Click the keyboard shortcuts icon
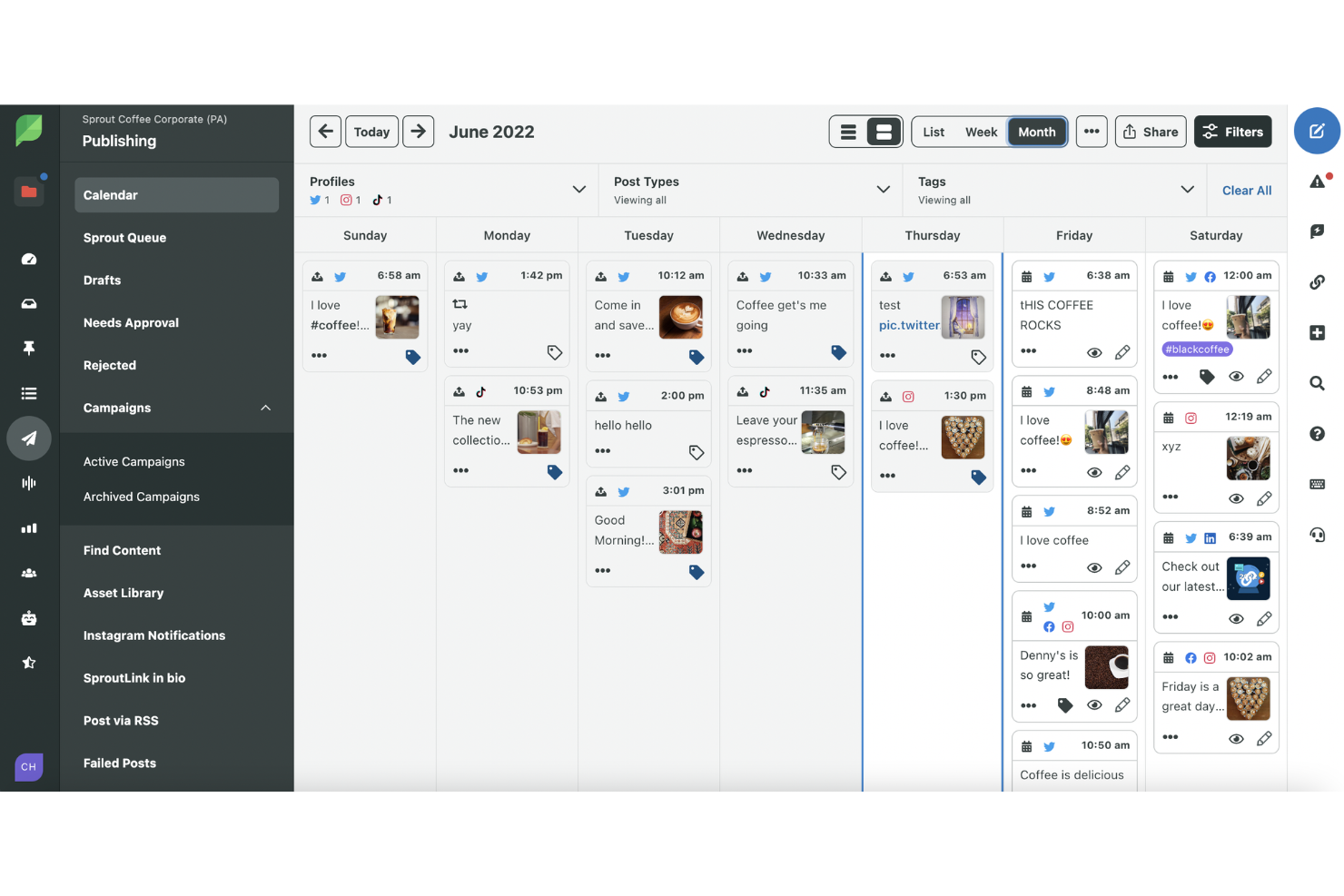 tap(1317, 484)
